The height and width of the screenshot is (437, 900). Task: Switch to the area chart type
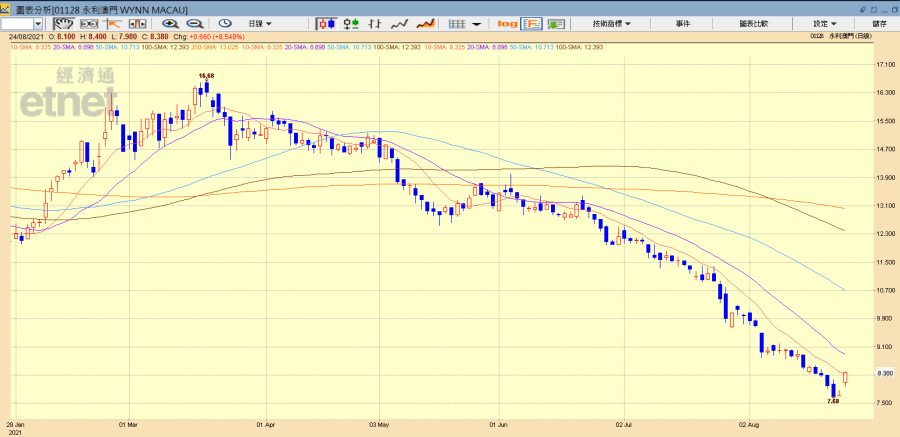point(424,23)
